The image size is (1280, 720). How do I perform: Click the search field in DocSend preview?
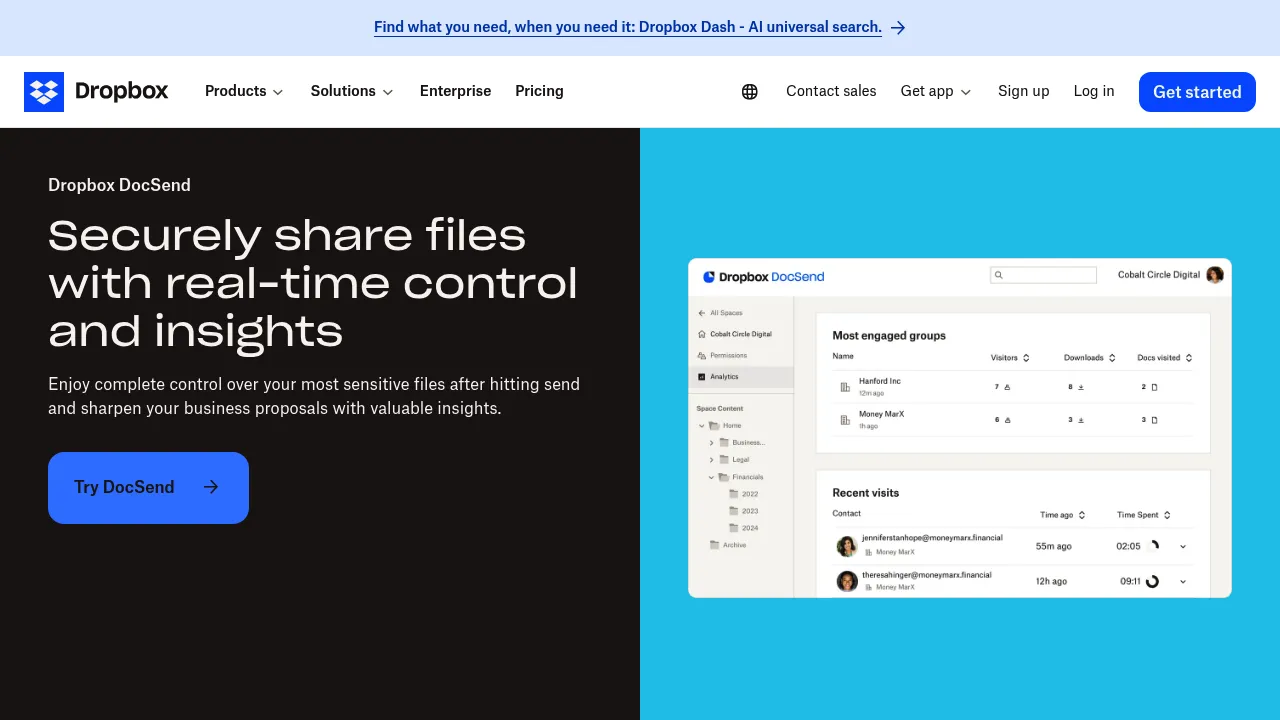coord(1043,275)
